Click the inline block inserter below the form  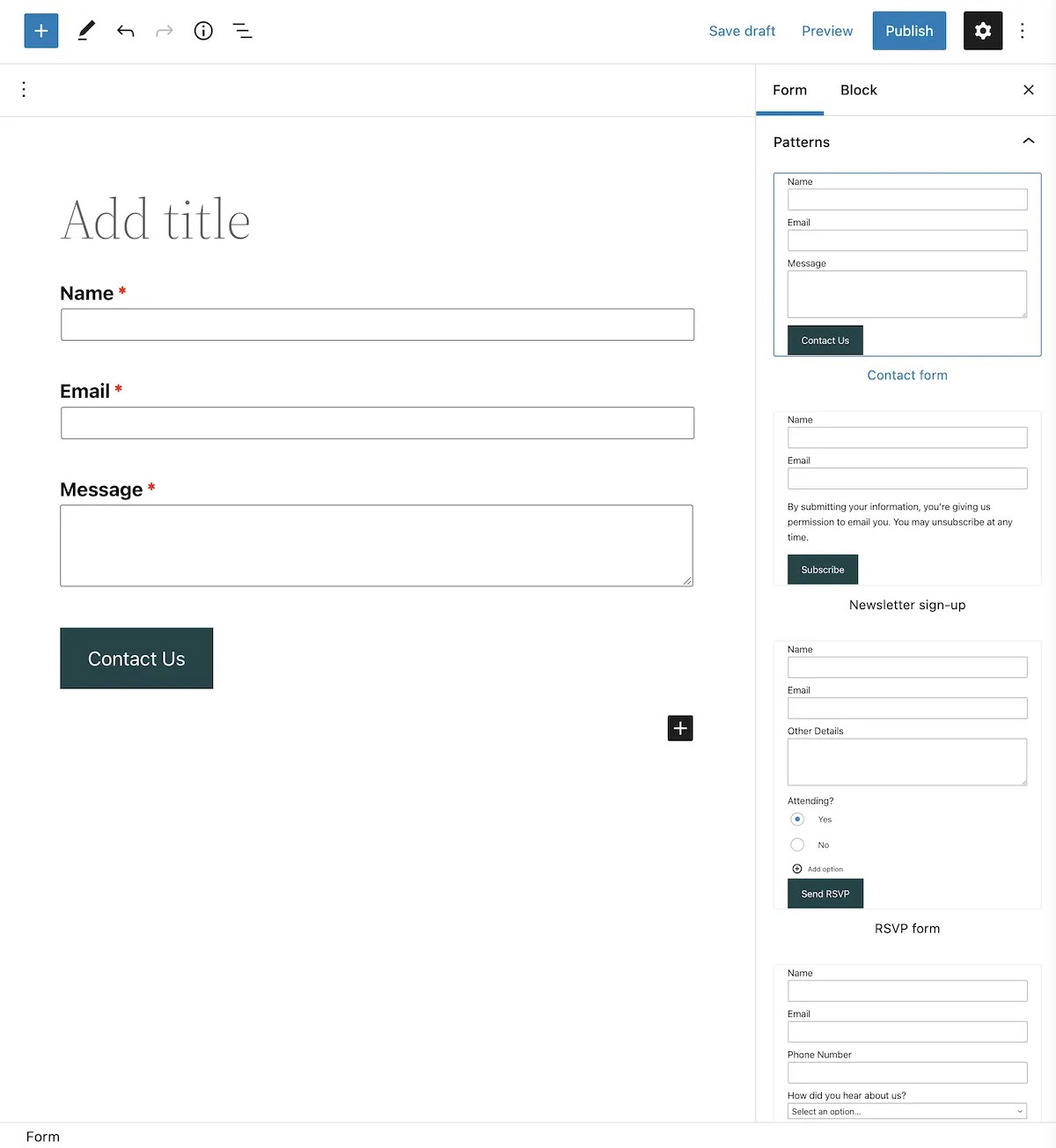point(679,728)
